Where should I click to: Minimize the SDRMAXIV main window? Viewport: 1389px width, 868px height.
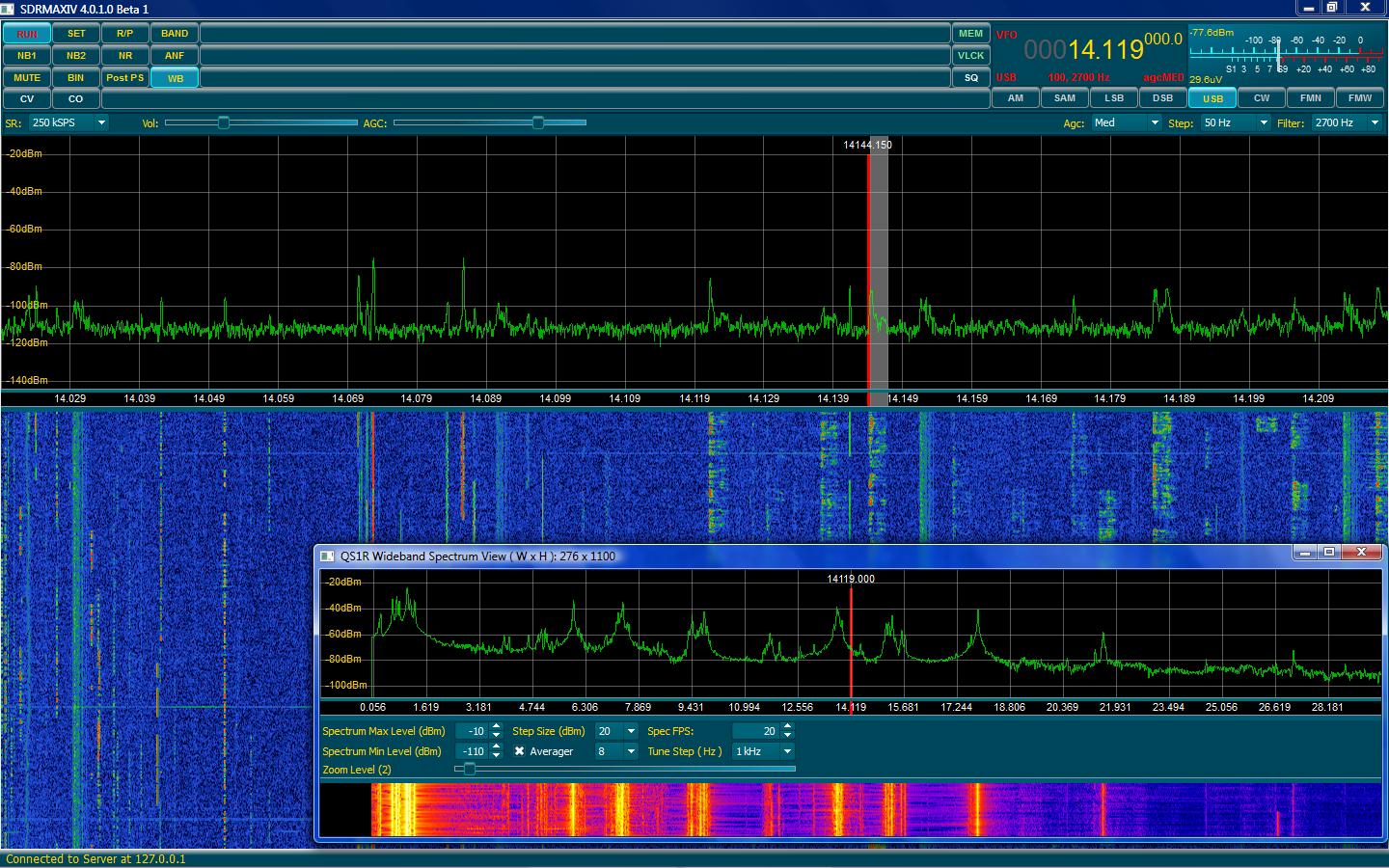click(x=1309, y=8)
